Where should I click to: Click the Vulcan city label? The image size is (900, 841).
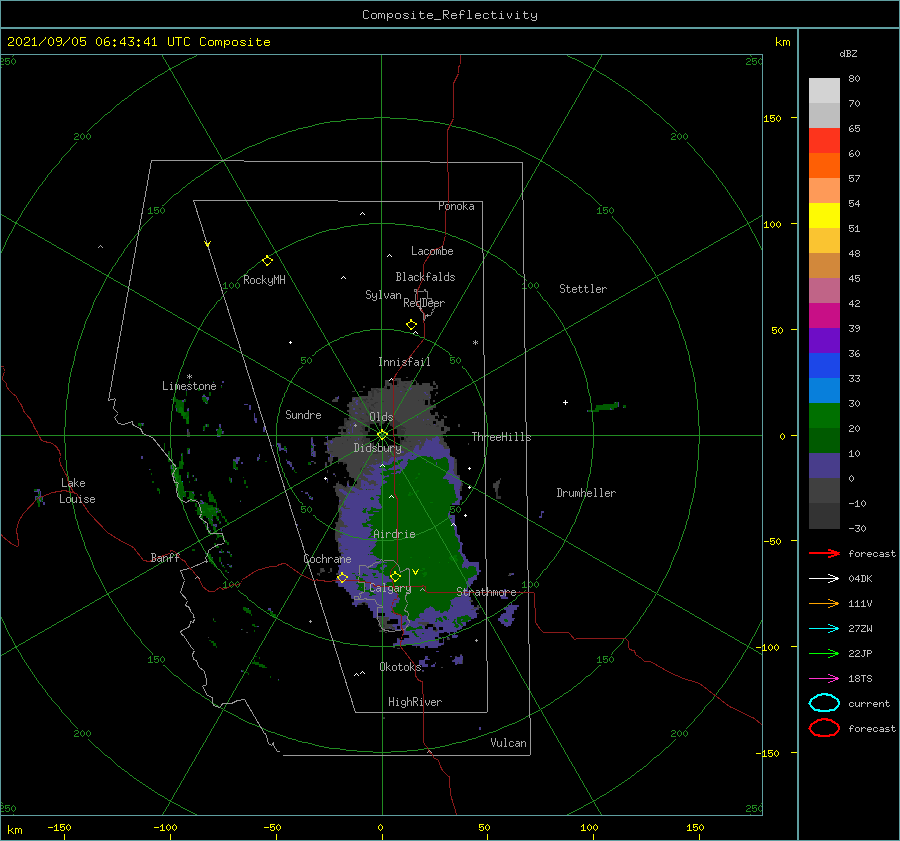tap(508, 742)
